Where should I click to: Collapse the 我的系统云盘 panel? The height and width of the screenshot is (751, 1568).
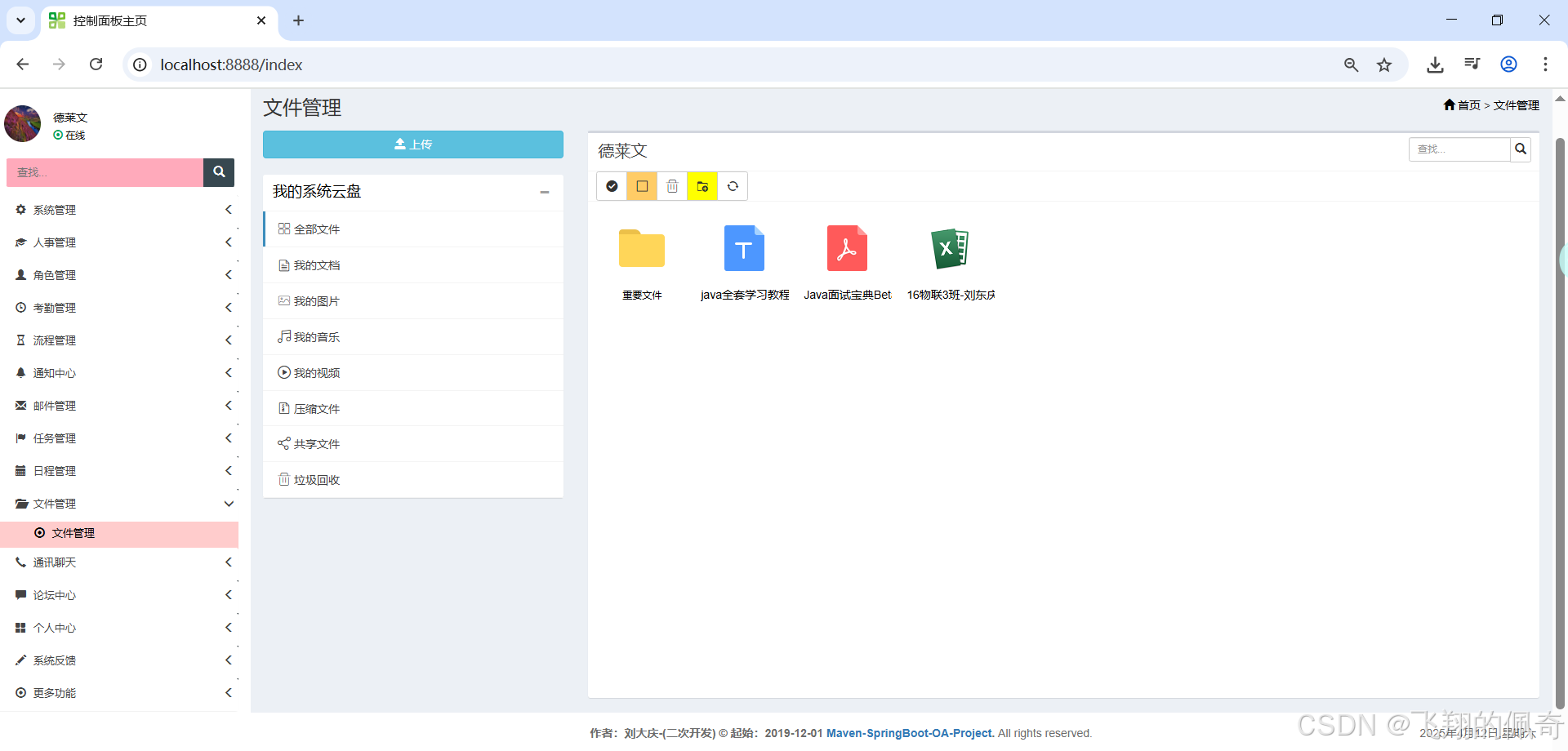[545, 192]
